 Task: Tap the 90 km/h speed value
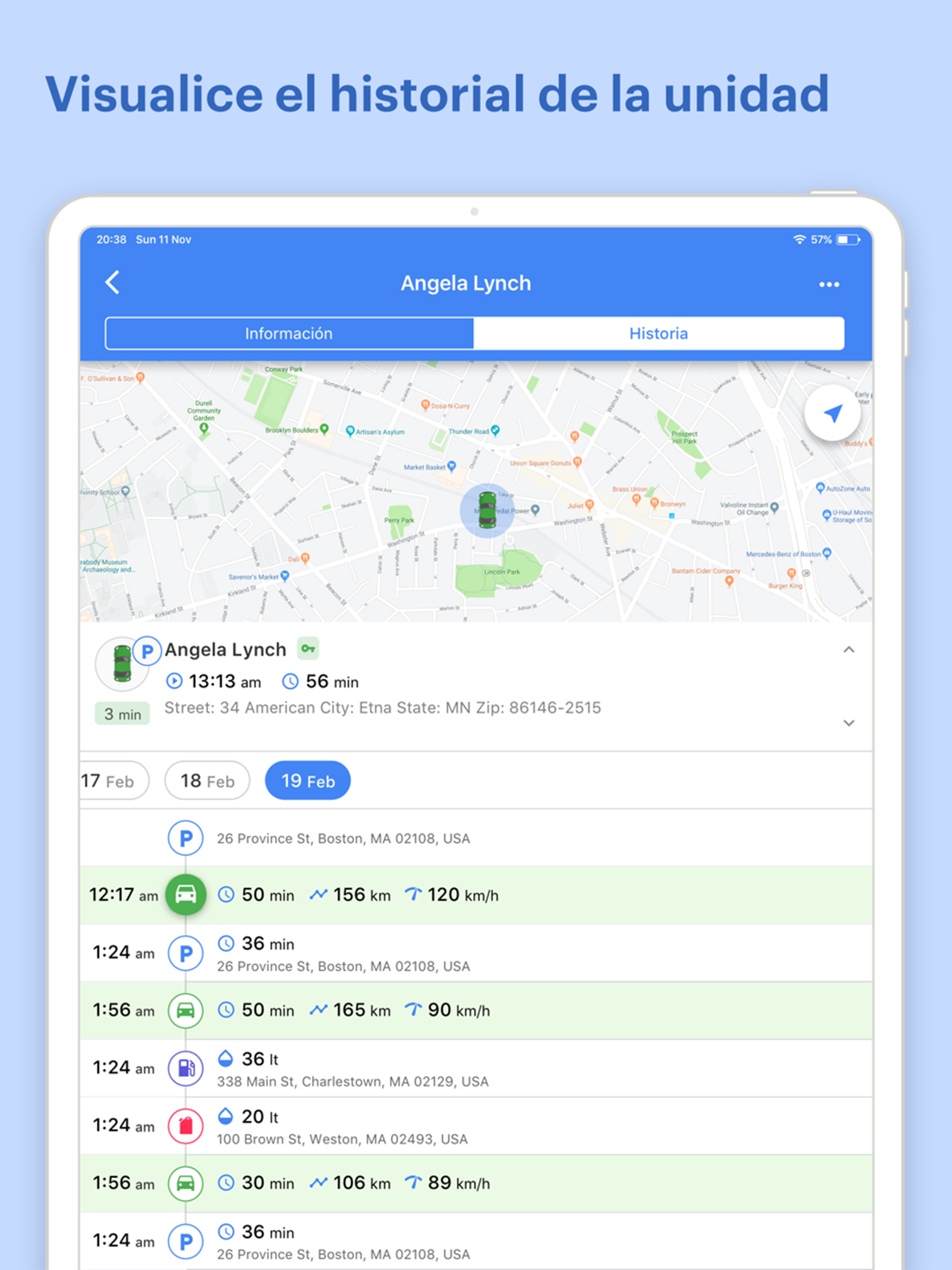[x=459, y=1010]
